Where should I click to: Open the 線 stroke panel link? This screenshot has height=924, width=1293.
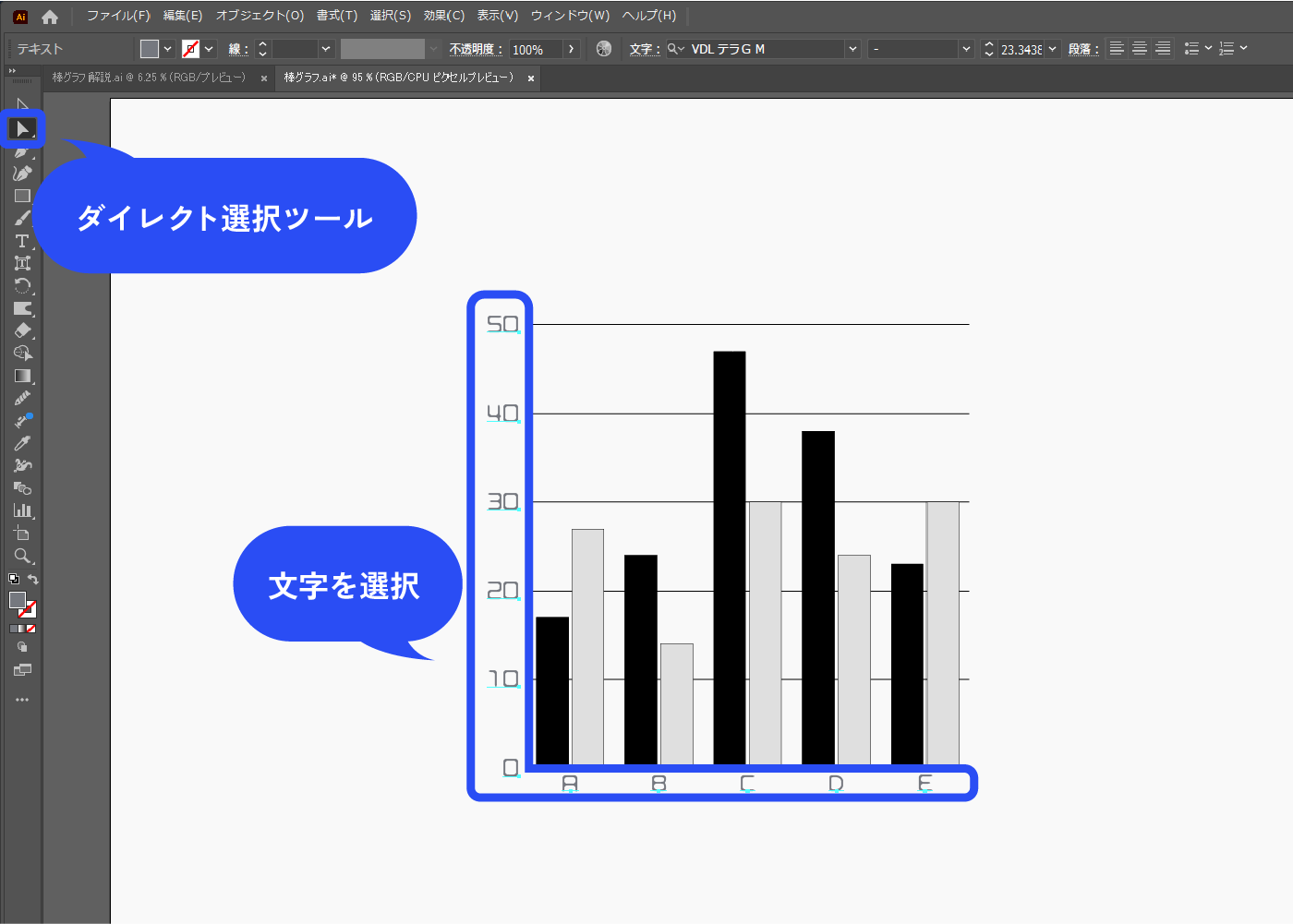click(x=238, y=49)
